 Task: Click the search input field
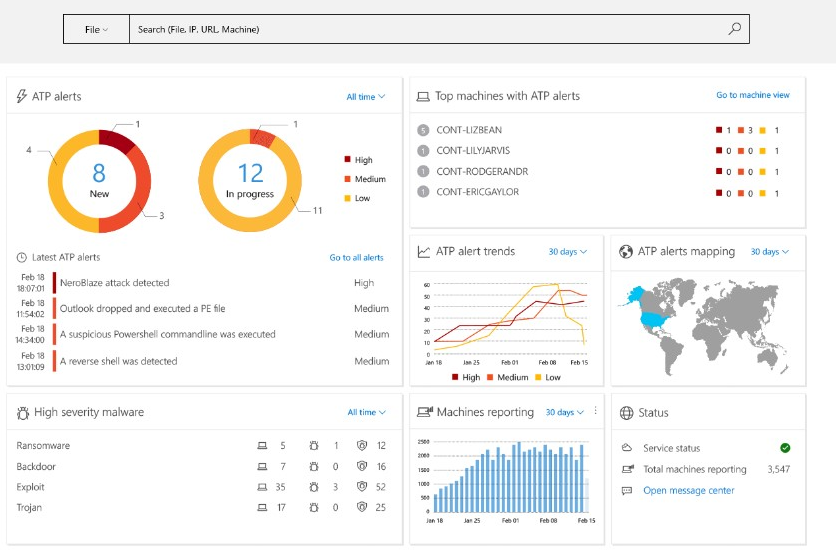[x=430, y=29]
